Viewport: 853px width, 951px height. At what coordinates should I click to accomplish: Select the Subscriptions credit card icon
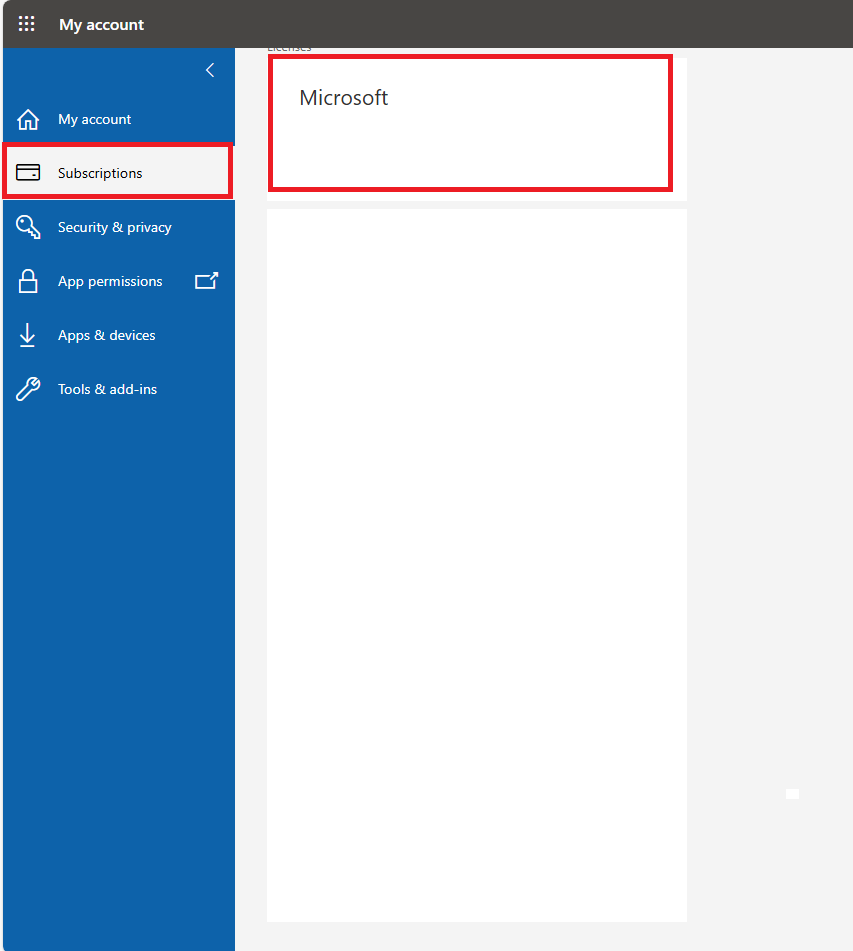(28, 173)
